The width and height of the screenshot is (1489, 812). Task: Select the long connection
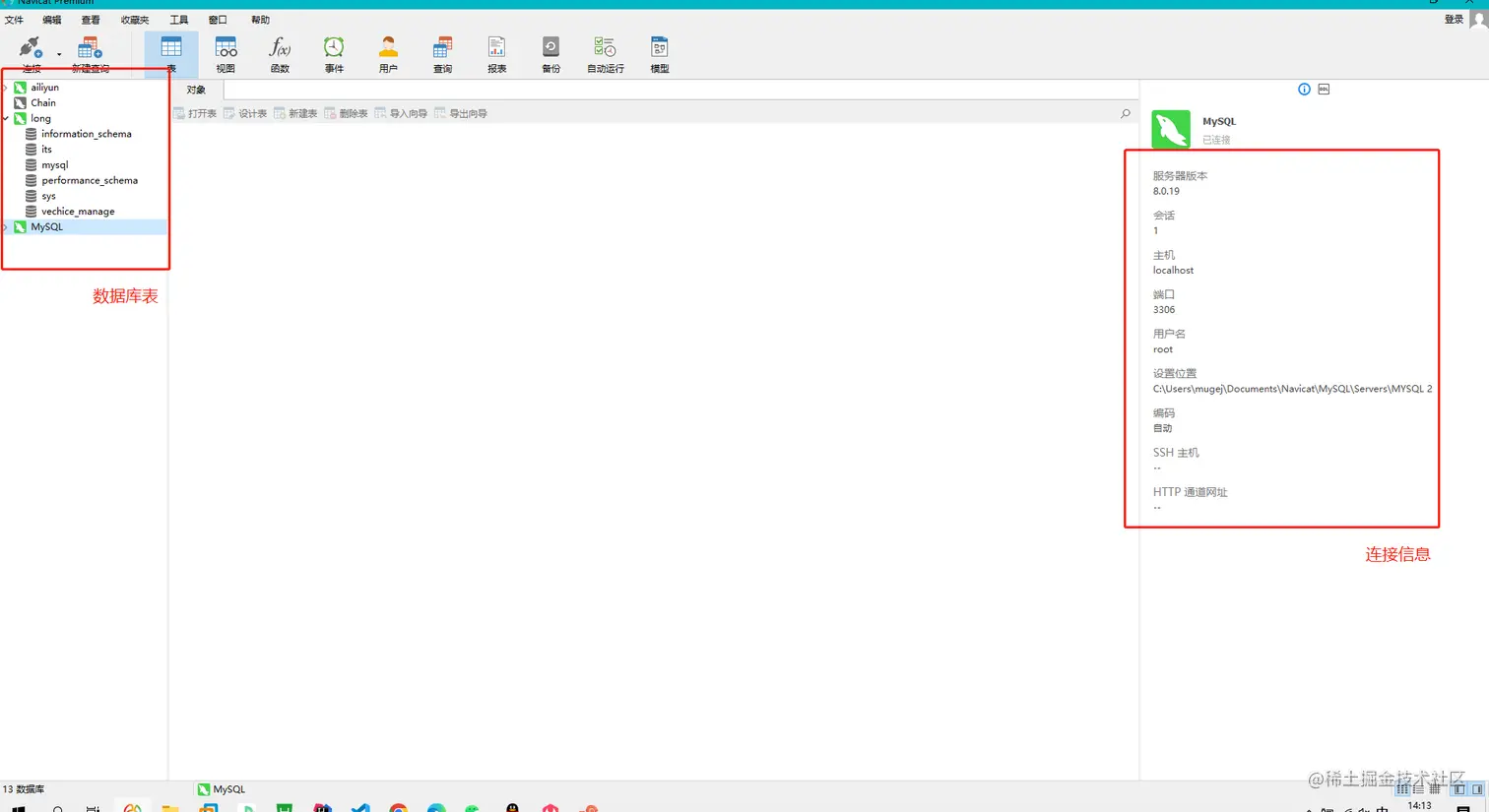pyautogui.click(x=40, y=118)
